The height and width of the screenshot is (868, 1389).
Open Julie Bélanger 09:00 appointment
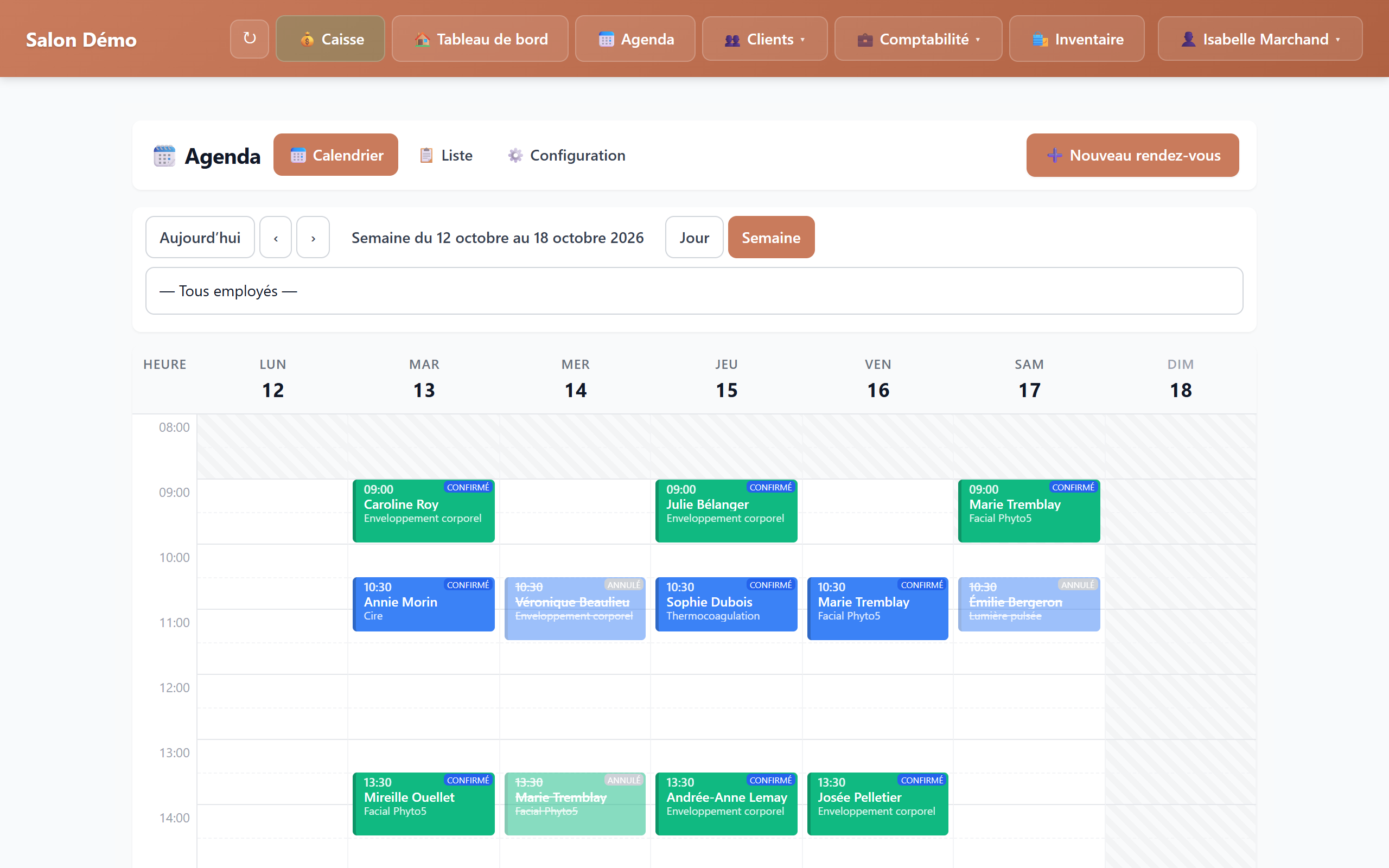click(726, 511)
